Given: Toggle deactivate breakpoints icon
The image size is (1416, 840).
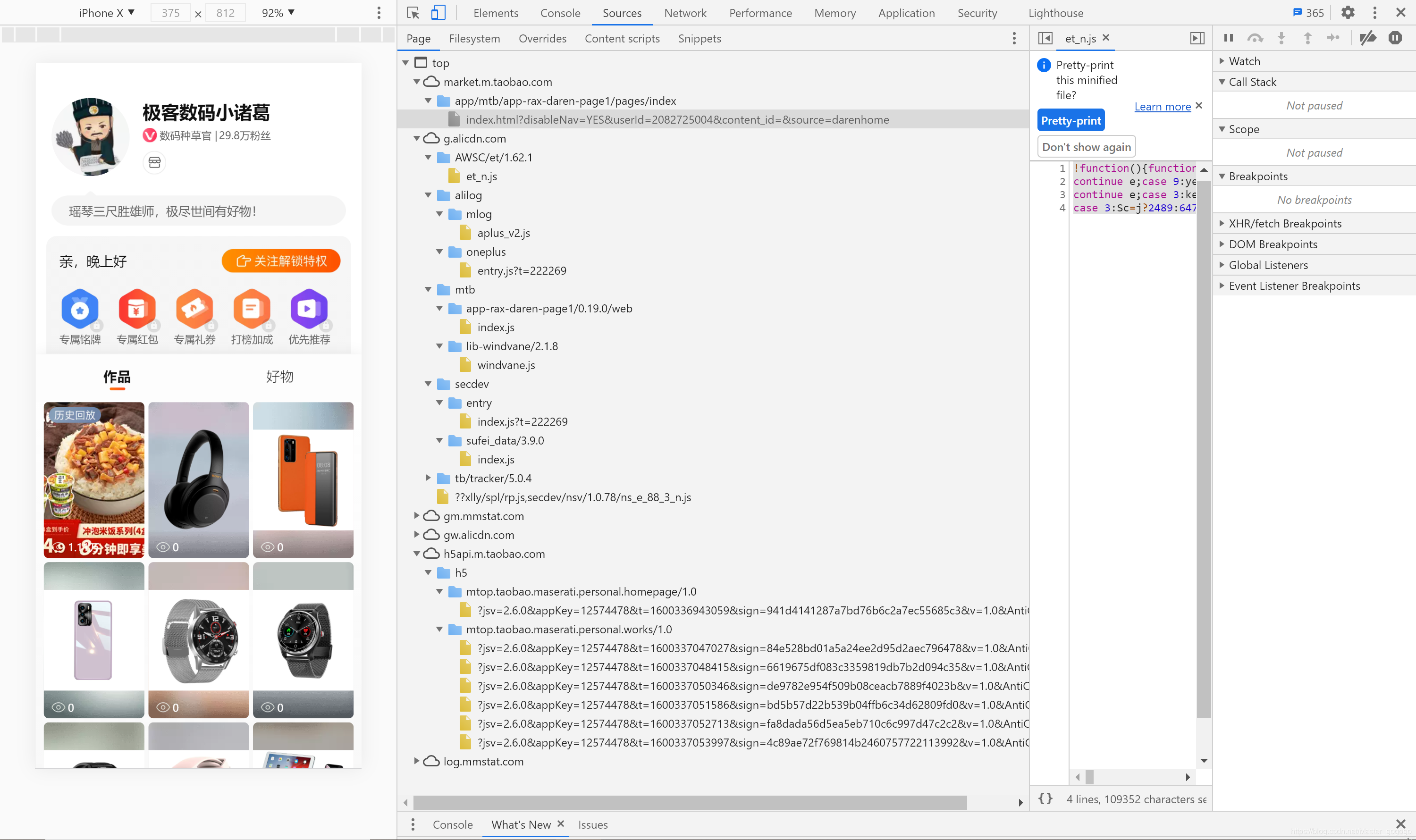Looking at the screenshot, I should [x=1370, y=38].
